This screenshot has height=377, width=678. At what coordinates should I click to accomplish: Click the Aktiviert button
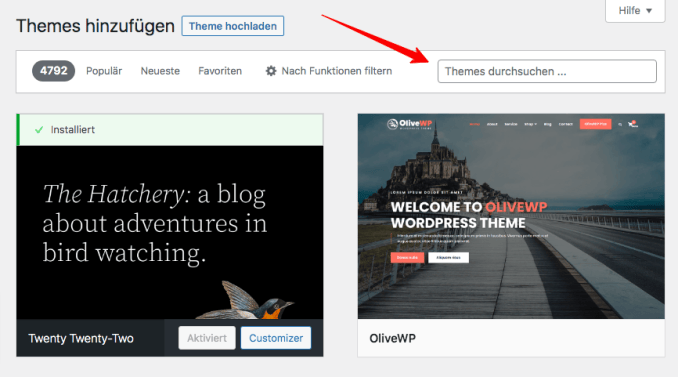207,338
